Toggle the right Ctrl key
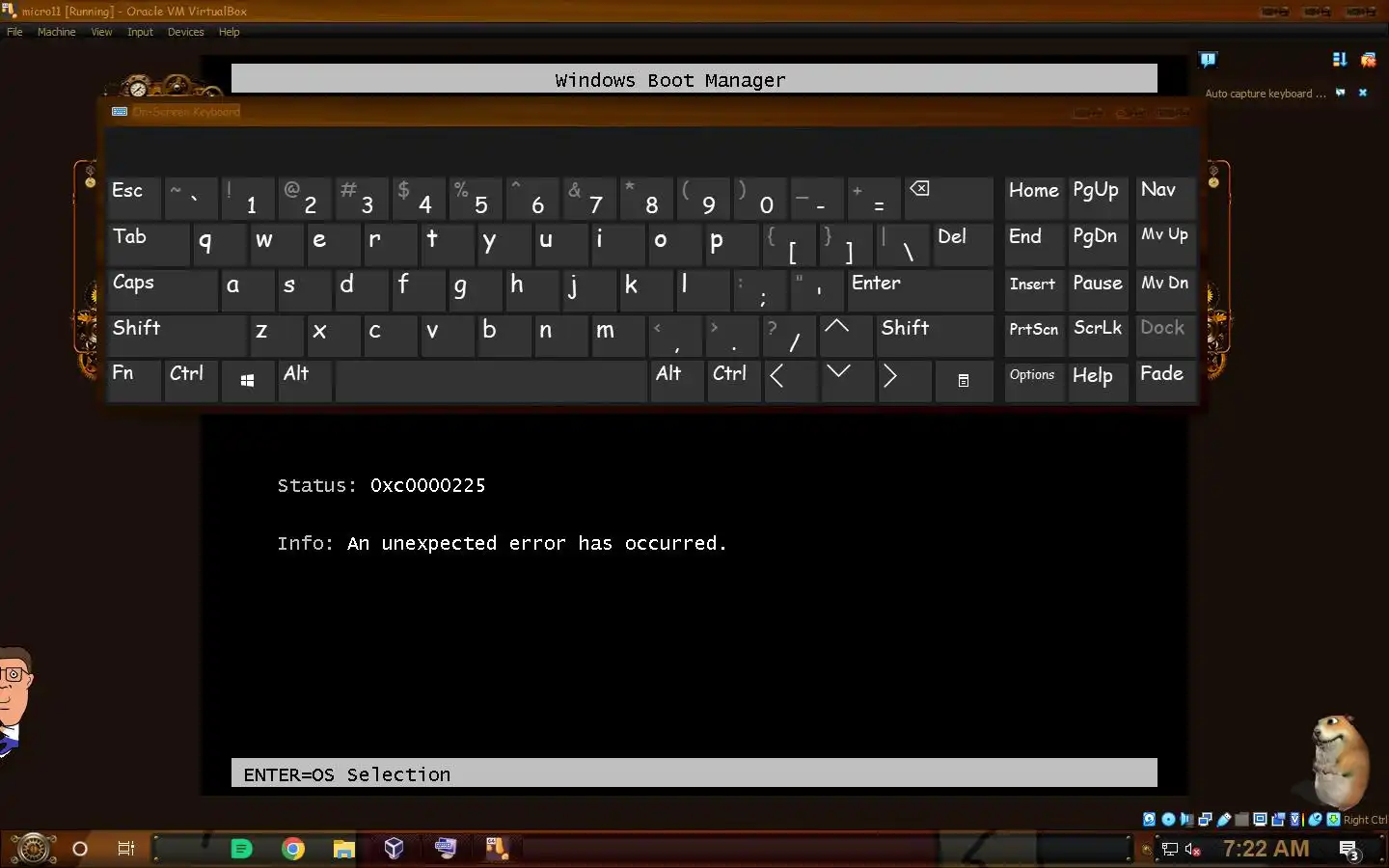The width and height of the screenshot is (1389, 868). pyautogui.click(x=733, y=380)
